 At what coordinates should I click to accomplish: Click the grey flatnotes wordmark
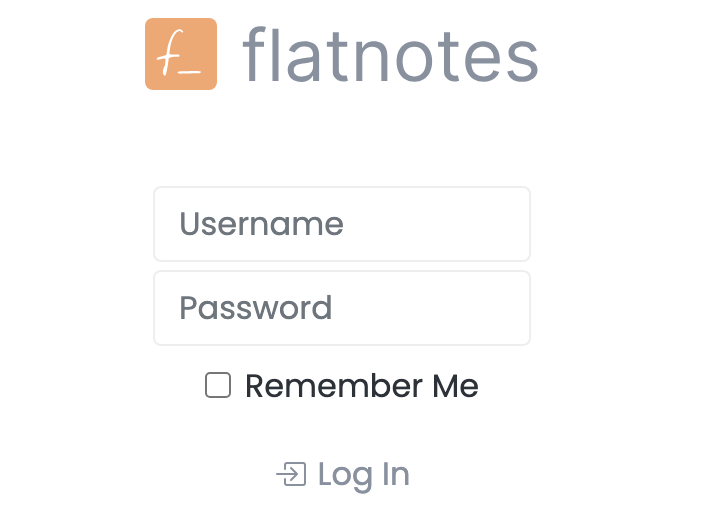[x=390, y=56]
